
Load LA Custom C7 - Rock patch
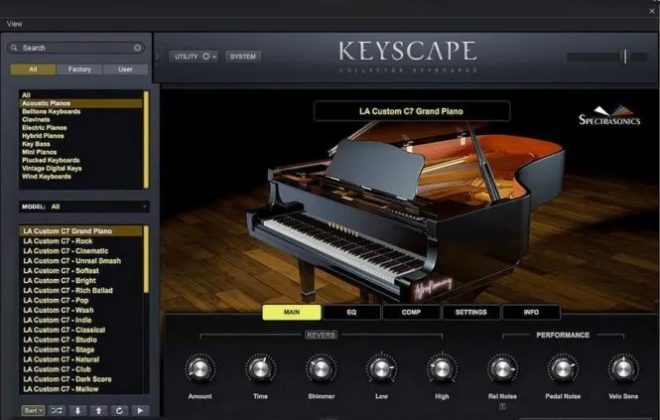[x=81, y=241]
